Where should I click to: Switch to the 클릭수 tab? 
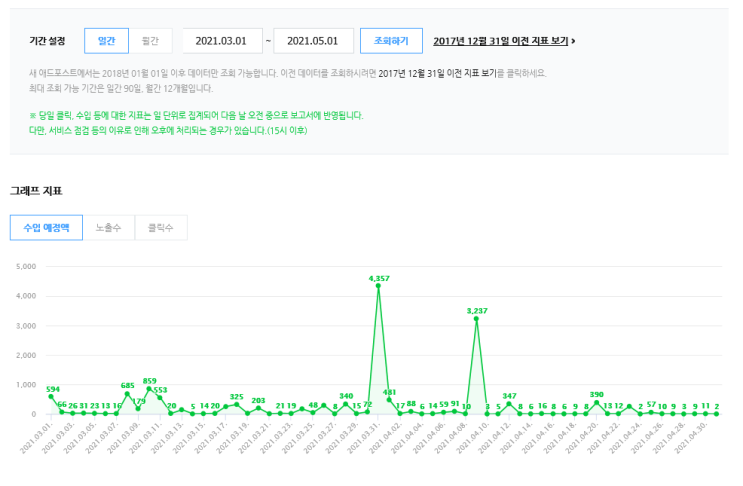click(x=160, y=228)
